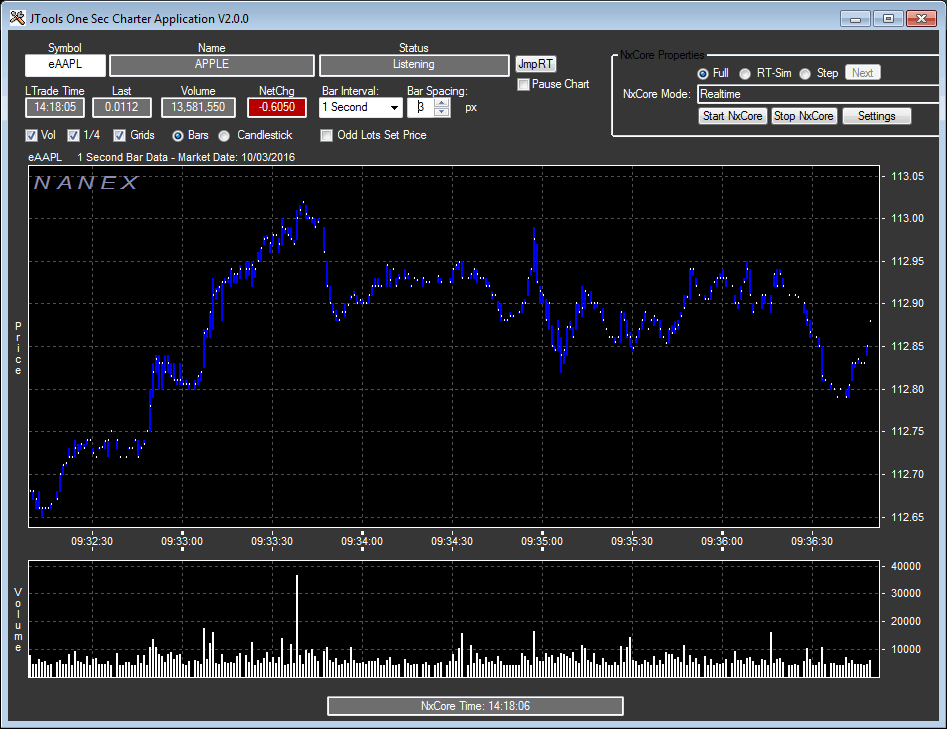Click the NetChg value -0.6050
This screenshot has height=729, width=947.
(277, 108)
